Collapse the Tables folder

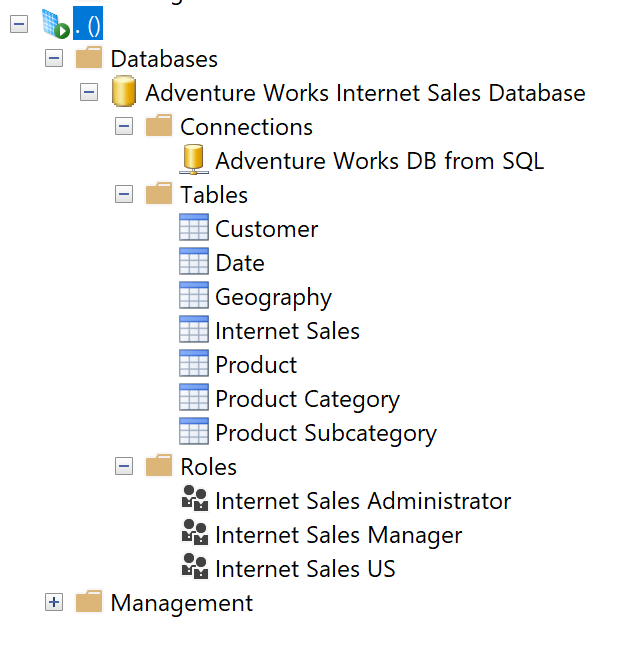[x=124, y=195]
